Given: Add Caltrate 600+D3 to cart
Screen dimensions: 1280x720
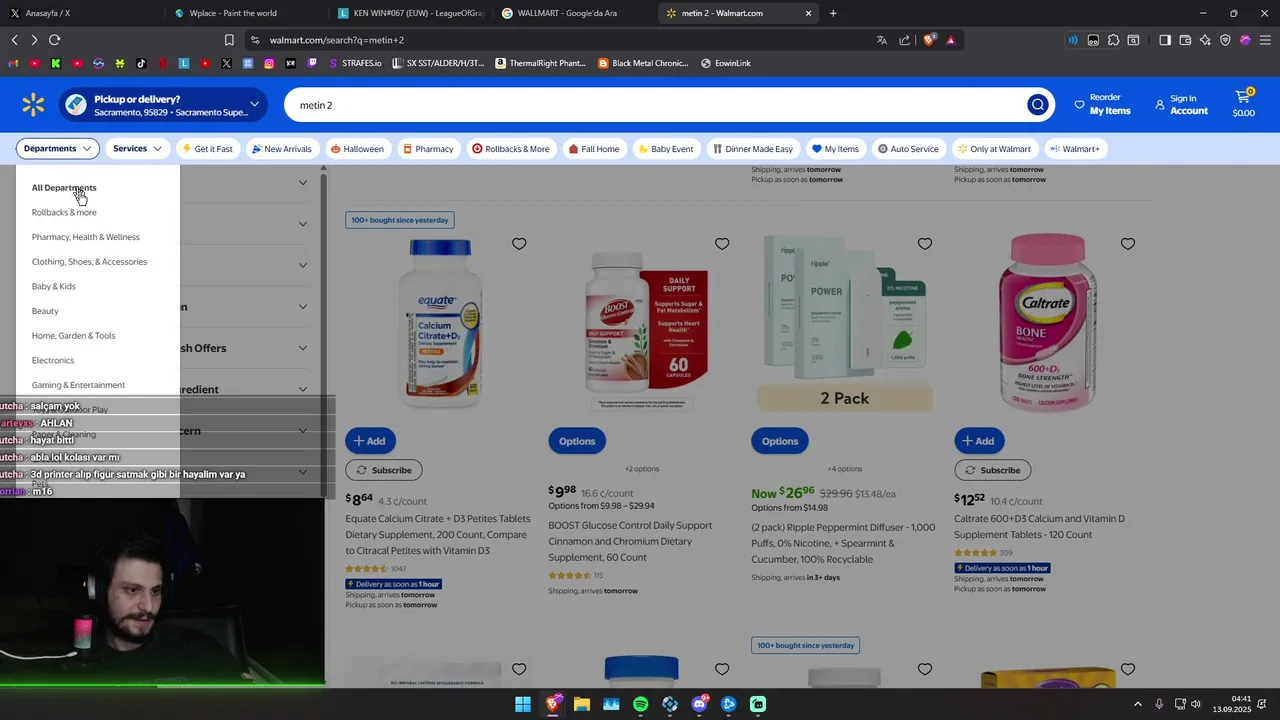Looking at the screenshot, I should tap(979, 441).
